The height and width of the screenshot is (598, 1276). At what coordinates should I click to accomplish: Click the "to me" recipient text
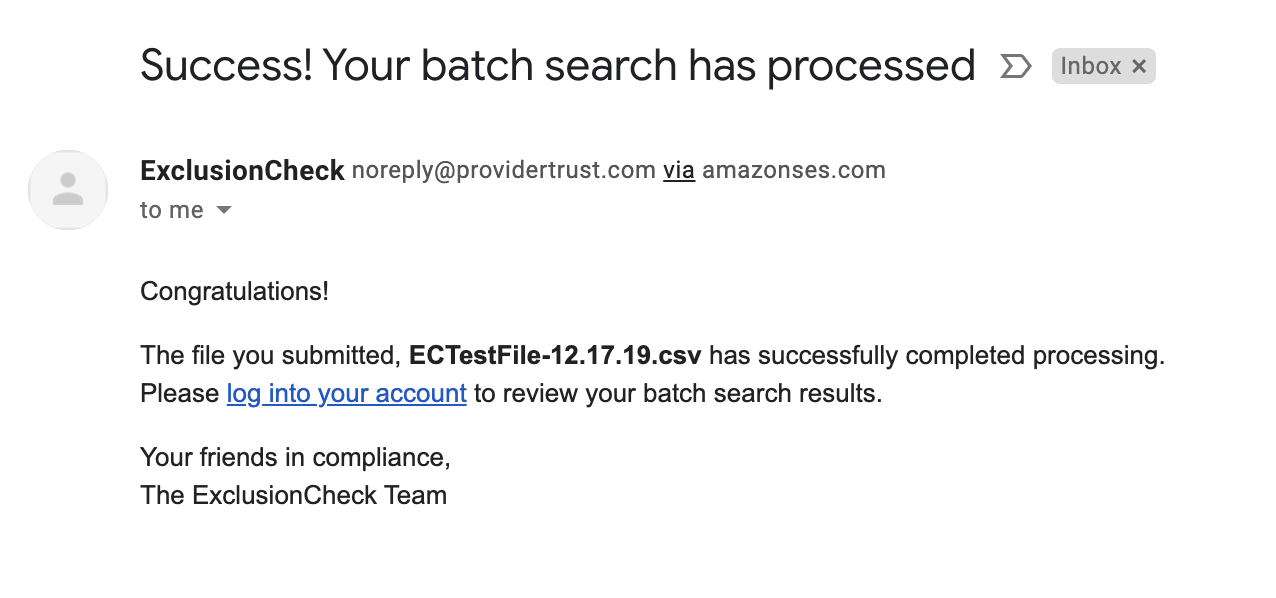[x=171, y=210]
